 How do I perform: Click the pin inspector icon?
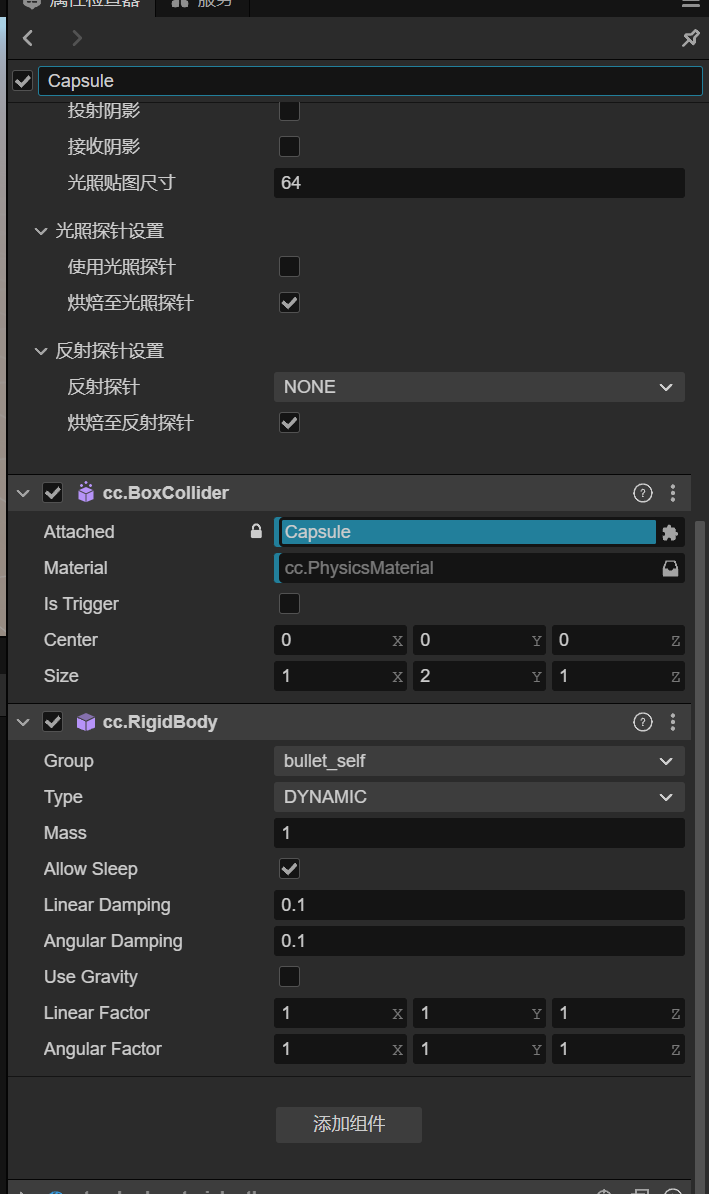click(690, 38)
